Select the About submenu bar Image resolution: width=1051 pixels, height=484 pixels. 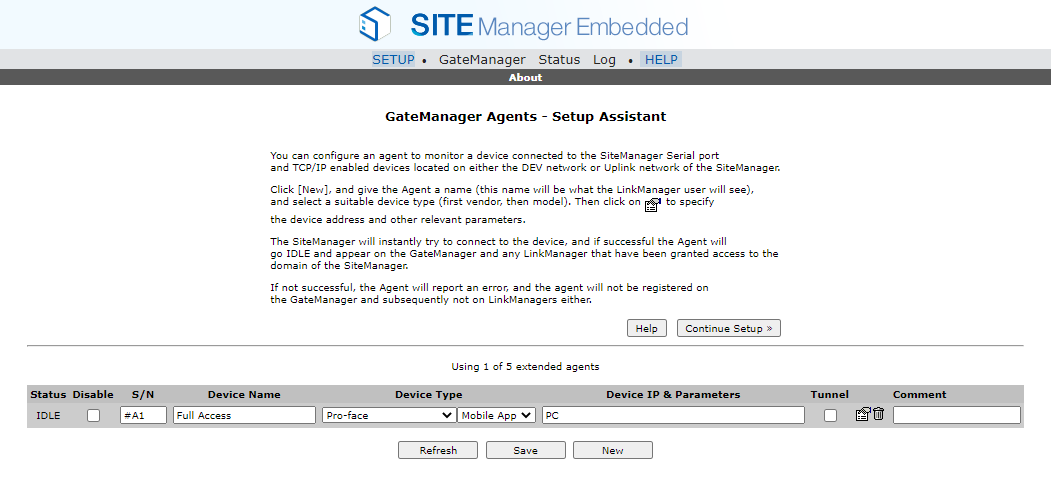(525, 77)
